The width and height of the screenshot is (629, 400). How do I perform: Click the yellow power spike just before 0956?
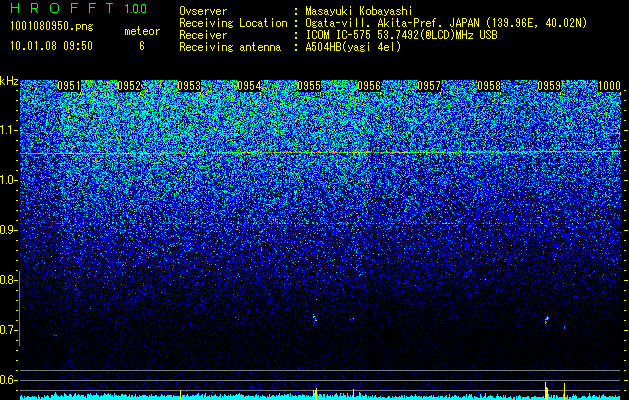tap(353, 393)
